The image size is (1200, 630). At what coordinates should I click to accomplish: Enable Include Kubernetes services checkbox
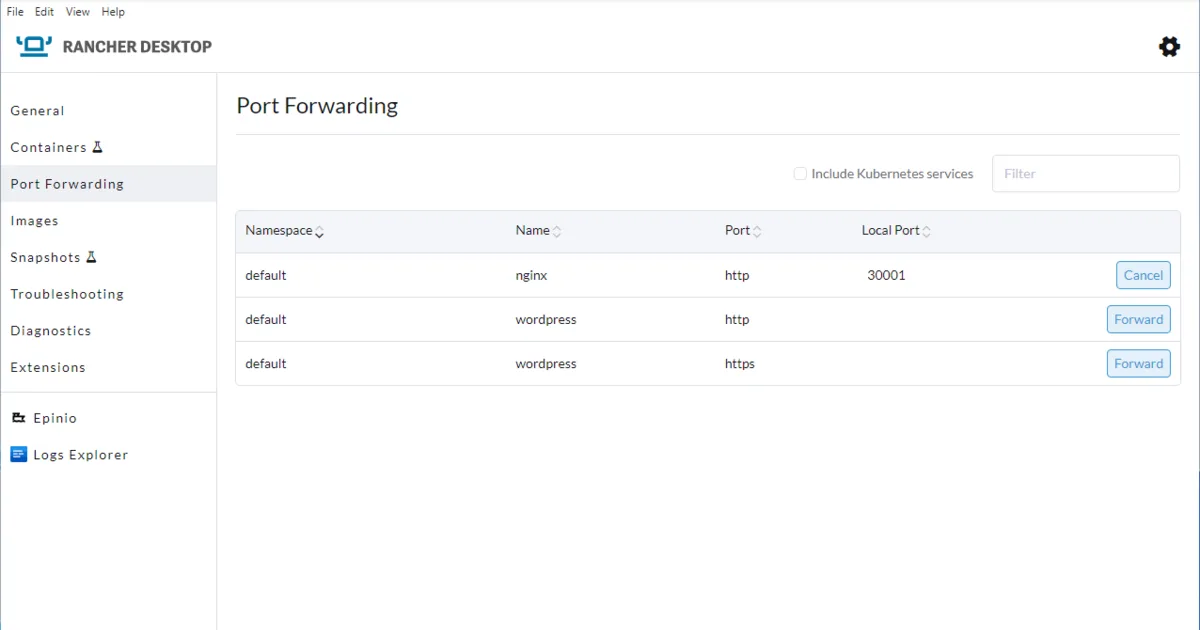point(800,174)
